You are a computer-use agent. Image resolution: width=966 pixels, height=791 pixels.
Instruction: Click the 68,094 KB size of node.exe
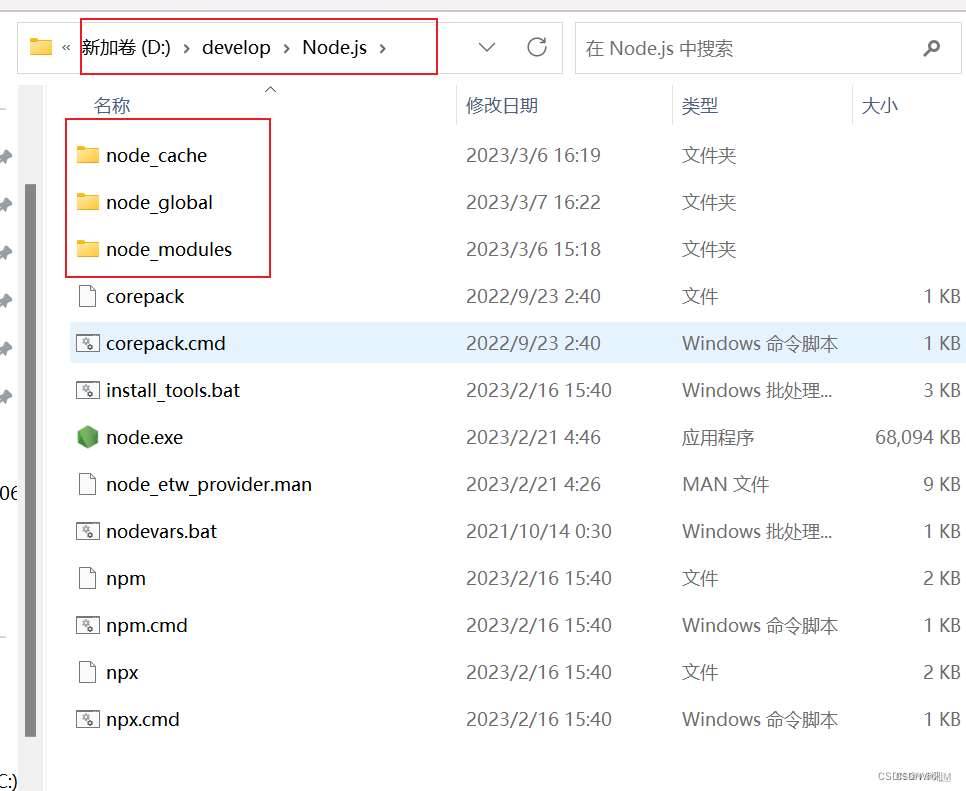coord(917,437)
